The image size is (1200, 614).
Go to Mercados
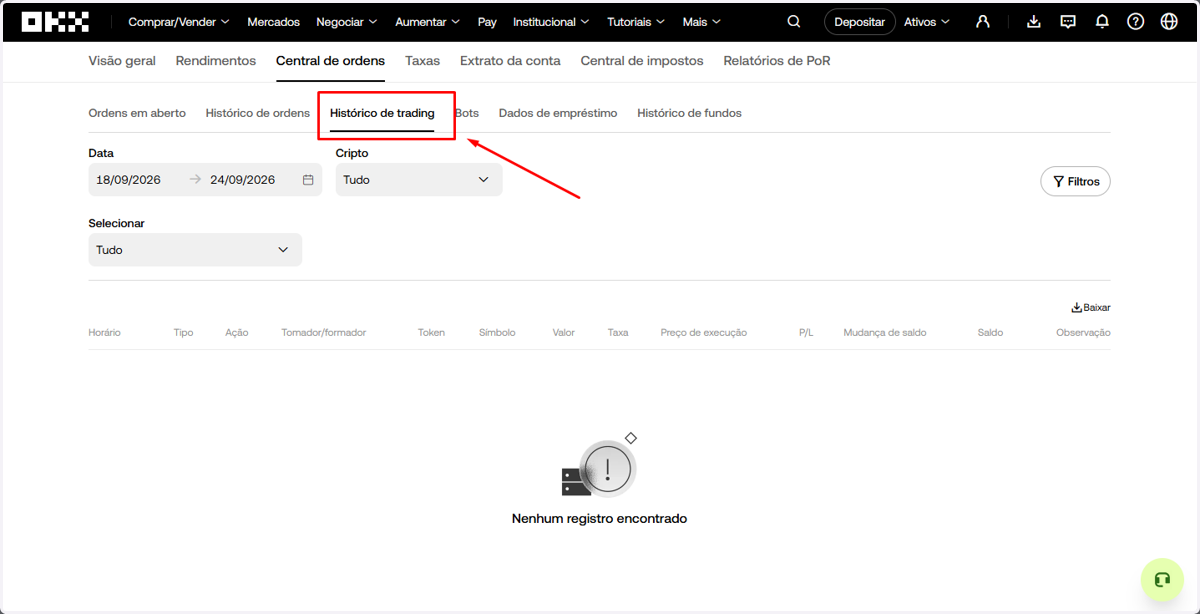coord(274,21)
